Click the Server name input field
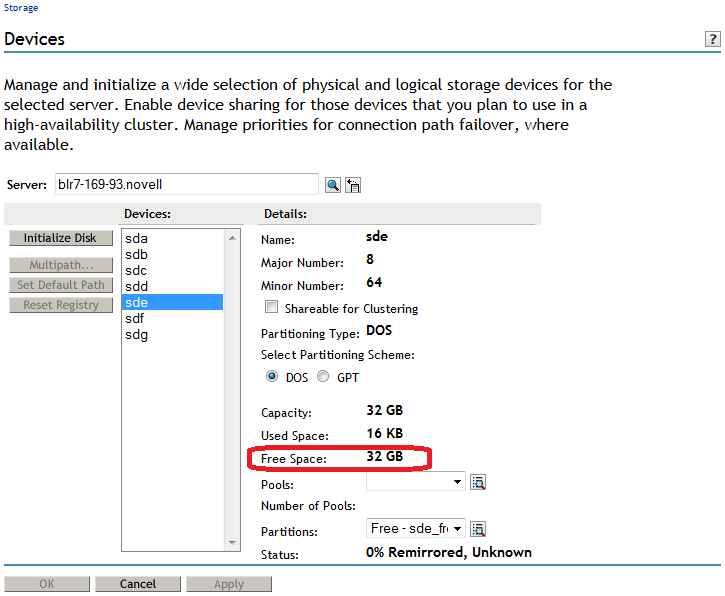 [x=186, y=185]
